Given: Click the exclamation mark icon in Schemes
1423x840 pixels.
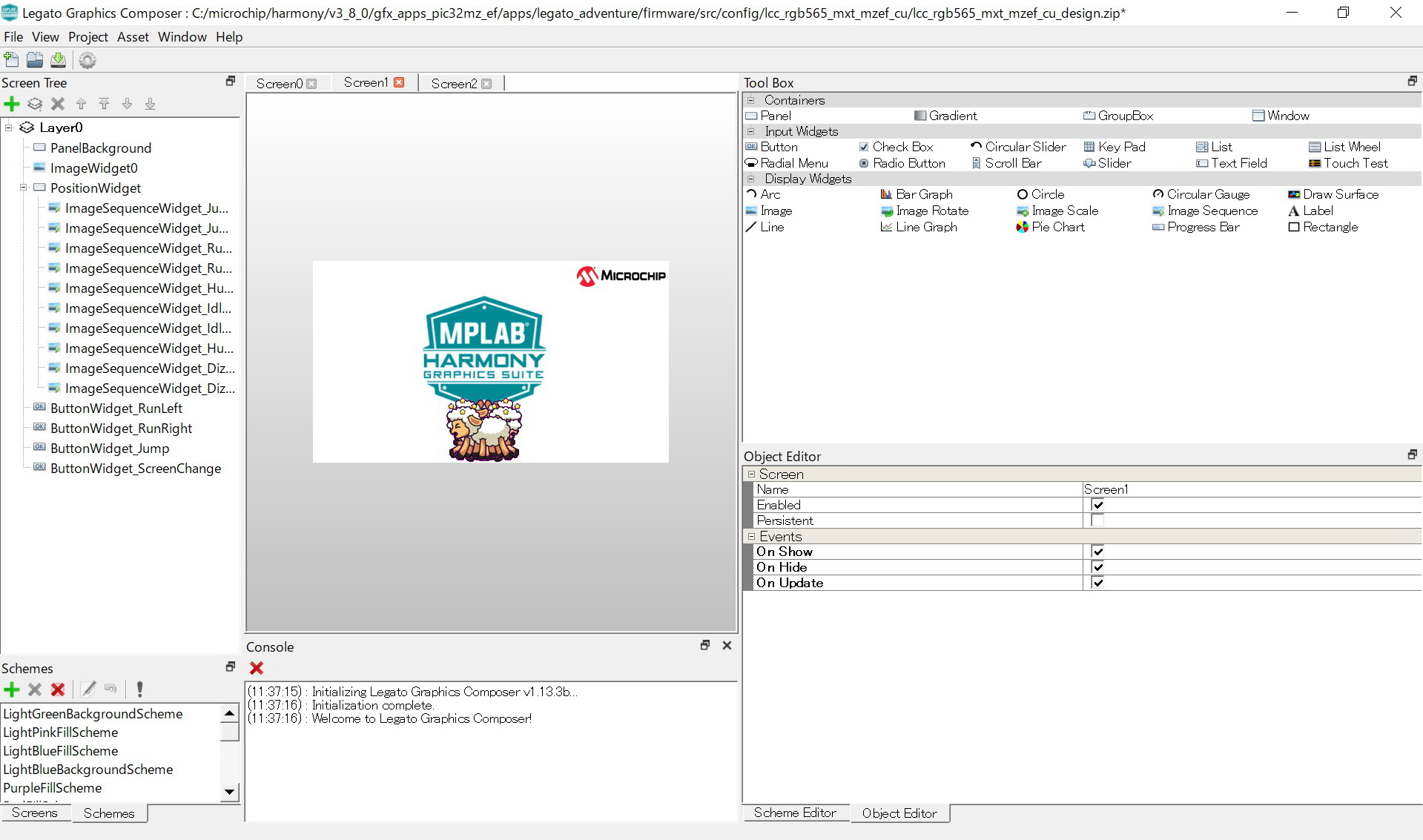Looking at the screenshot, I should point(139,689).
